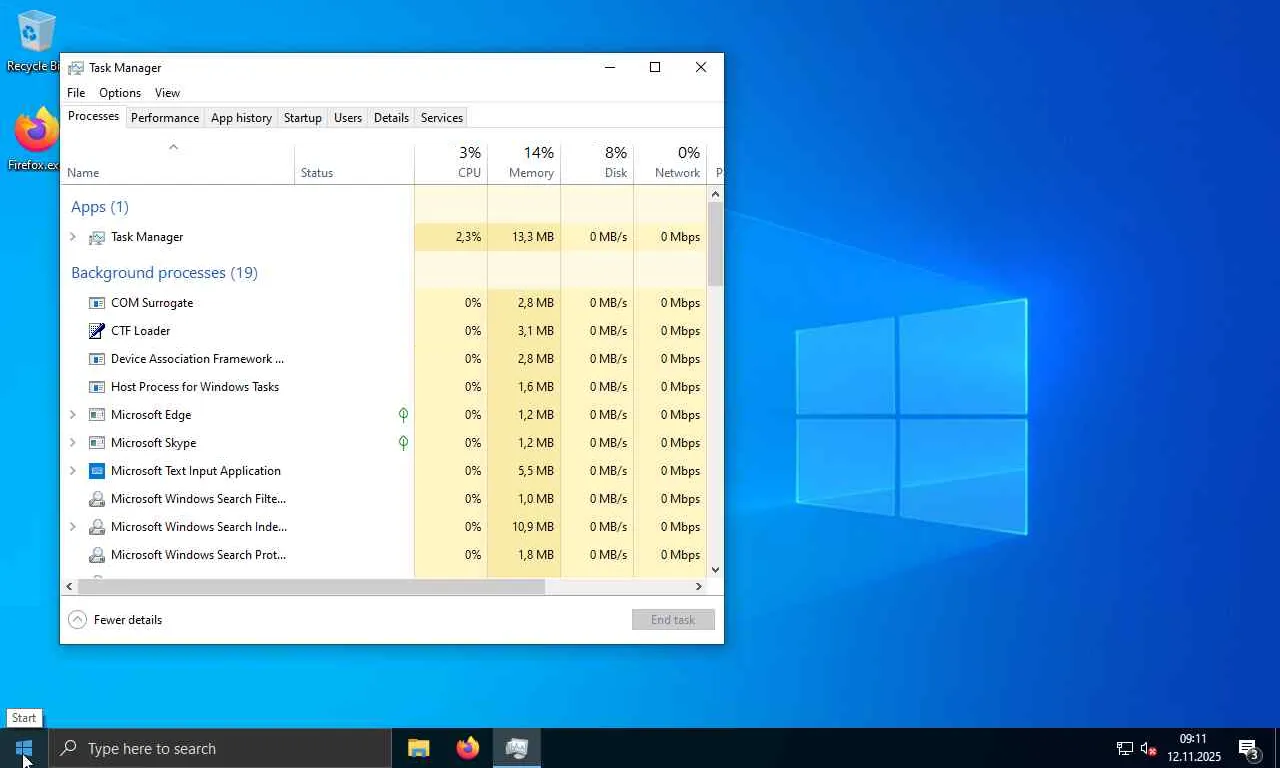
Task: Expand the Microsoft Edge process group
Action: pos(73,415)
